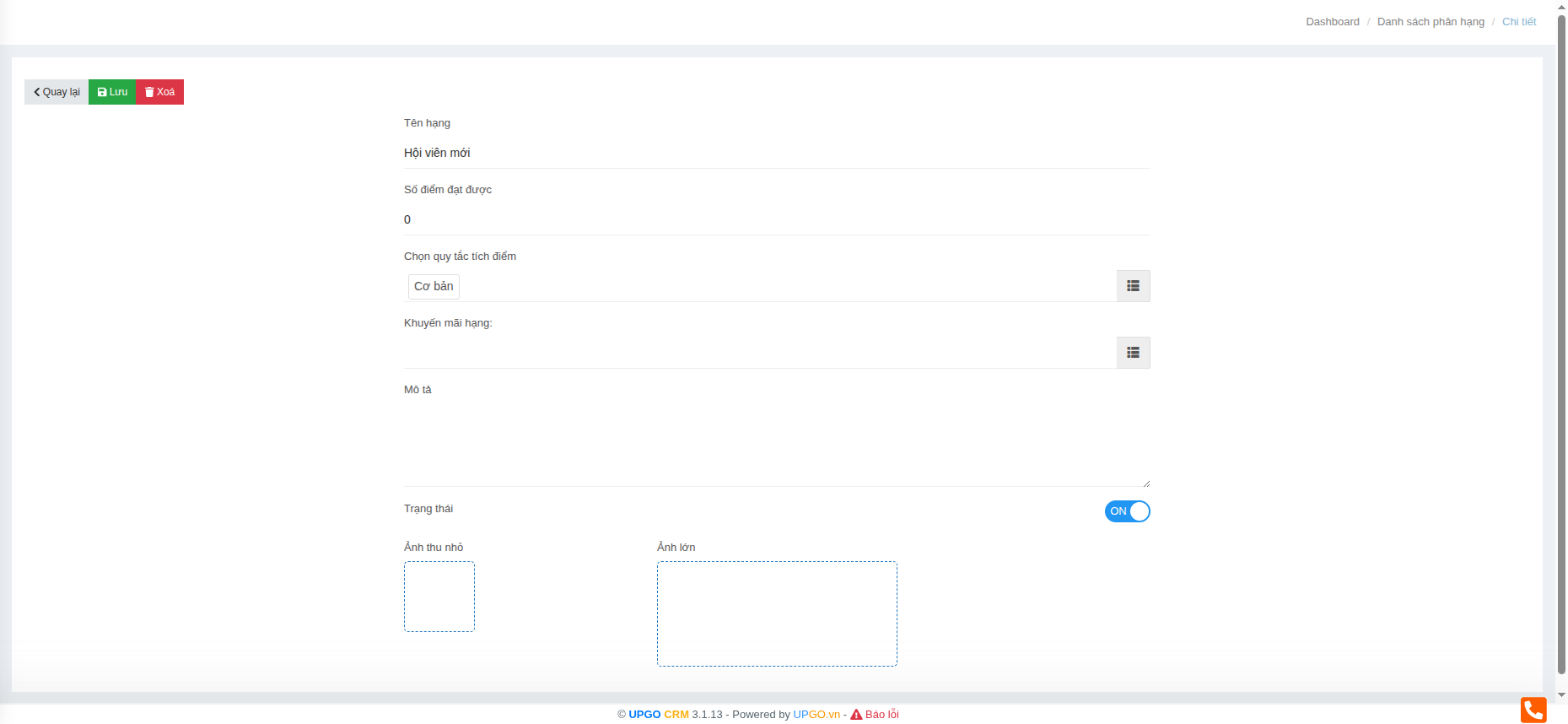Click the red warning Báo lỗi icon
Screen dimensions: 1568x724
pyautogui.click(x=856, y=715)
